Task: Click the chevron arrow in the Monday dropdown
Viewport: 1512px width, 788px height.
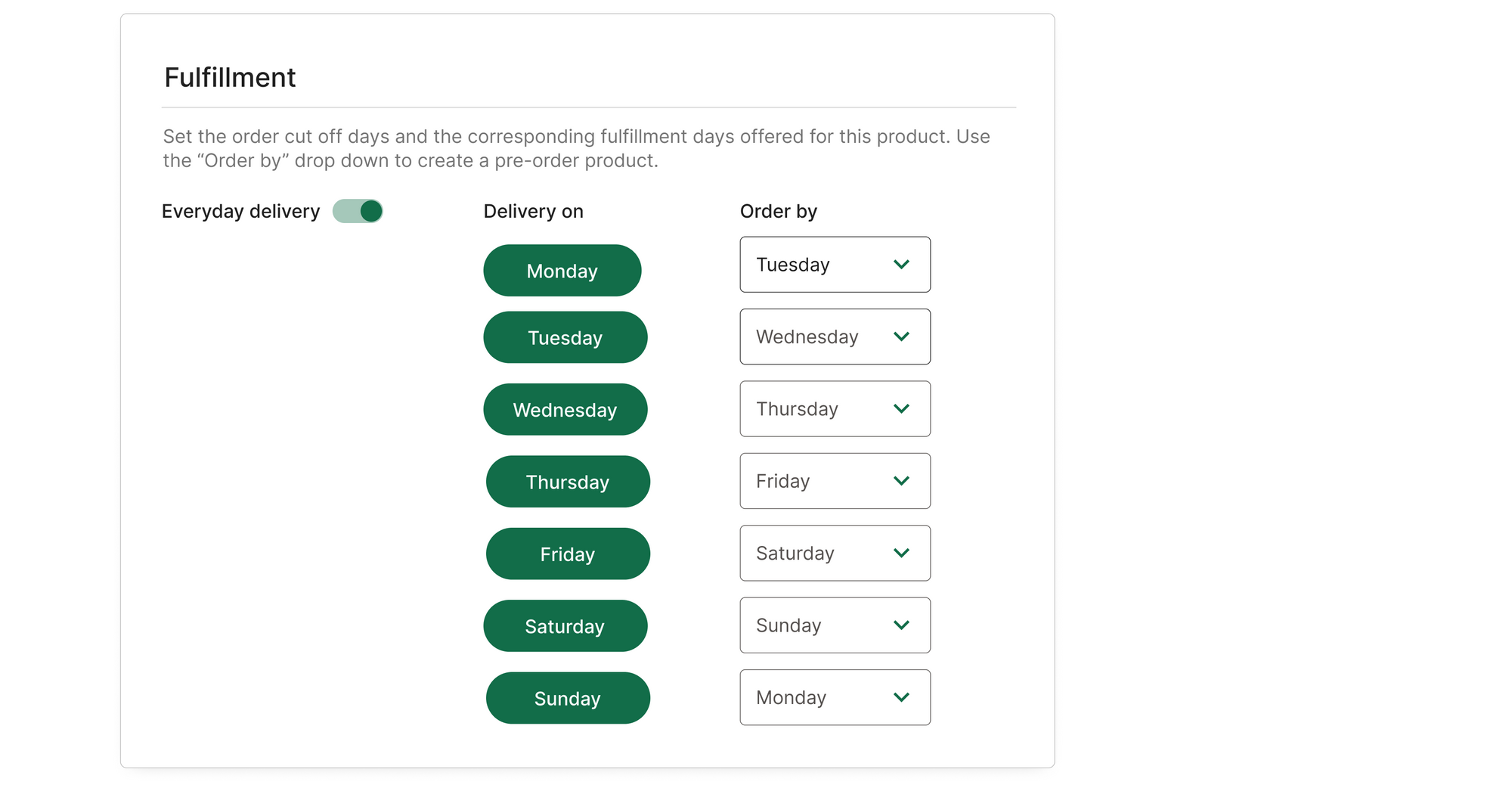Action: [901, 697]
